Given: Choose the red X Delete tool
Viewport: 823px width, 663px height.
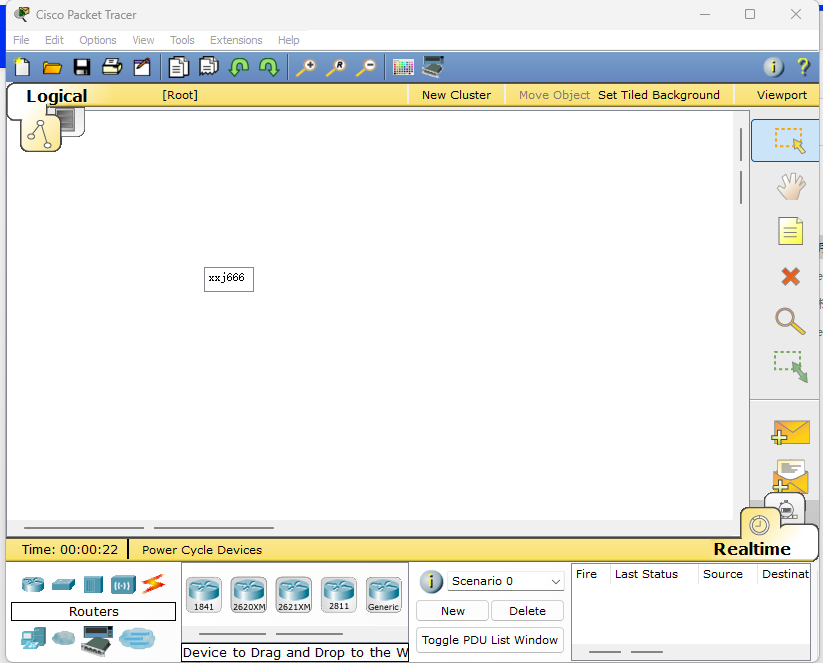Looking at the screenshot, I should pos(790,276).
